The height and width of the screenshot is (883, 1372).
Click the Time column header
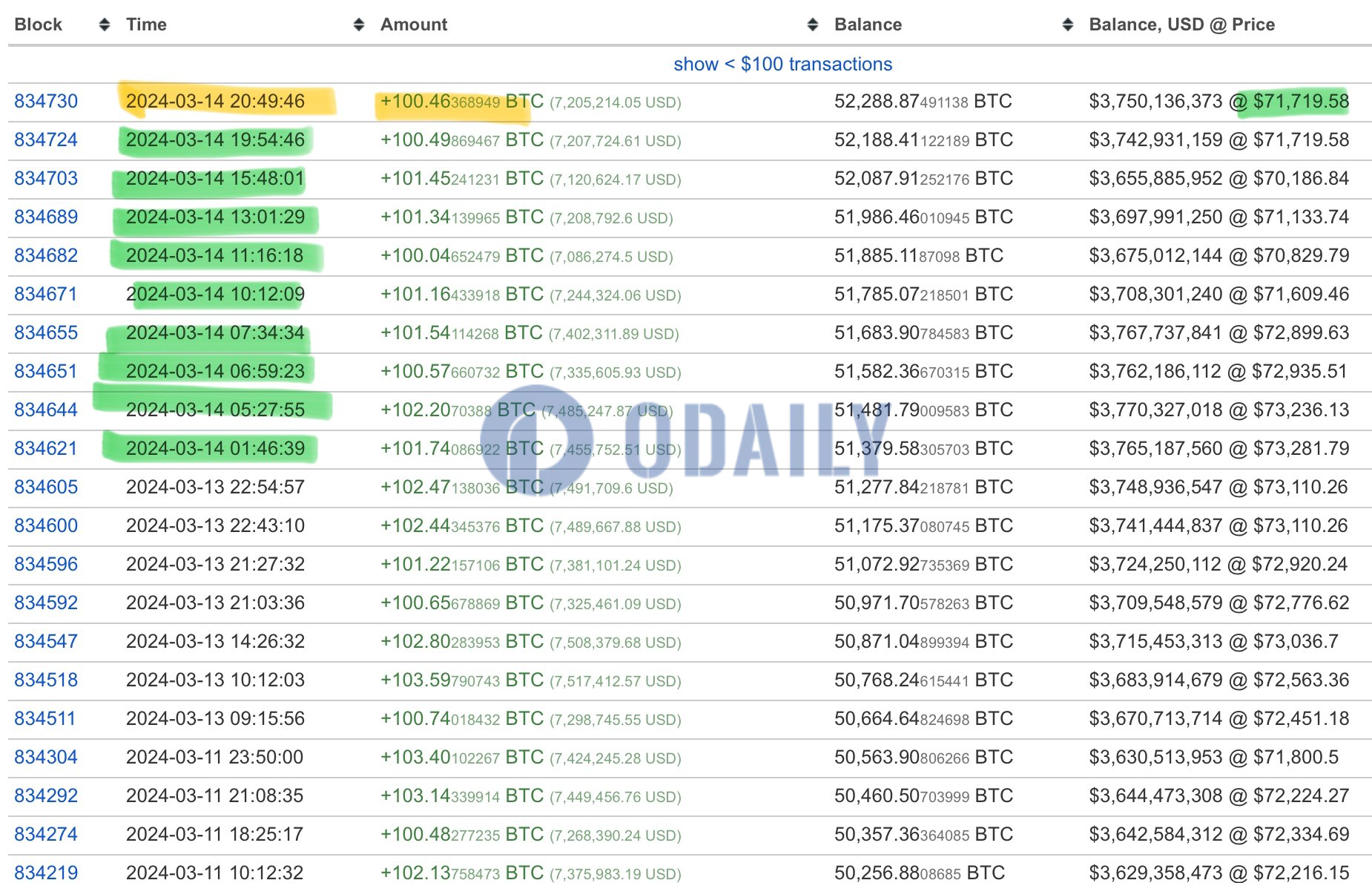click(145, 23)
